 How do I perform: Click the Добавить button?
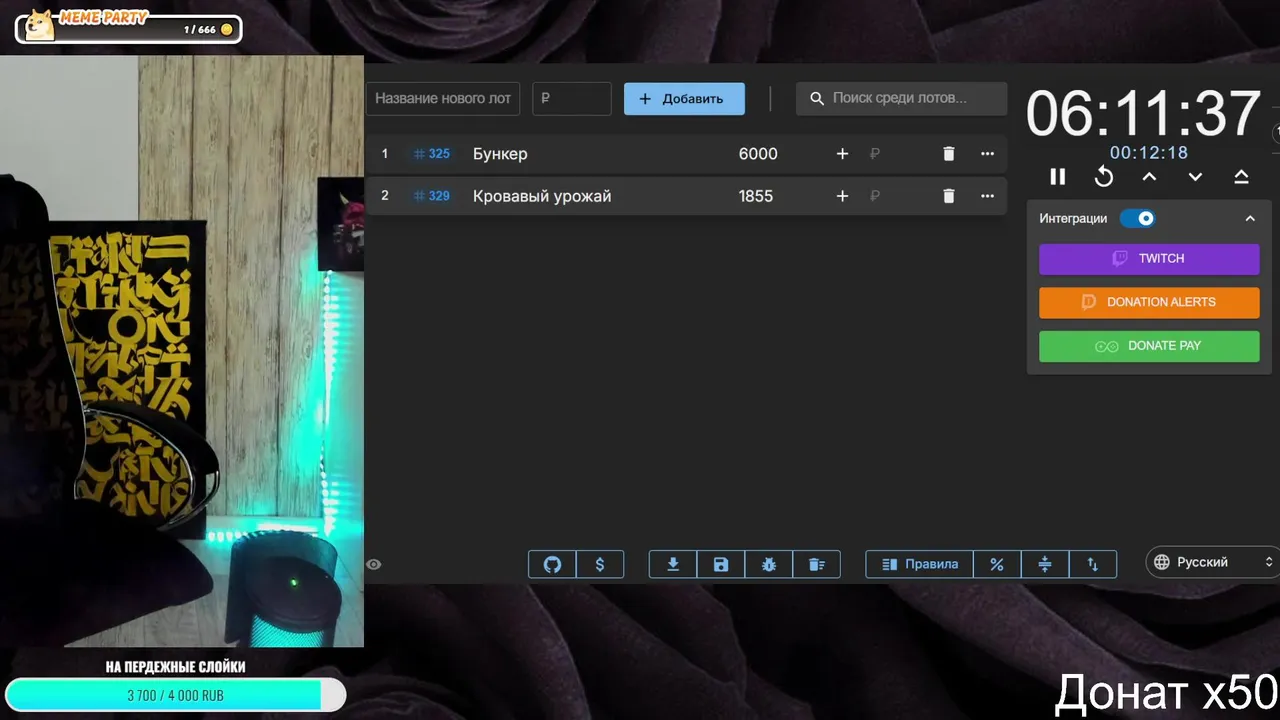click(x=684, y=99)
